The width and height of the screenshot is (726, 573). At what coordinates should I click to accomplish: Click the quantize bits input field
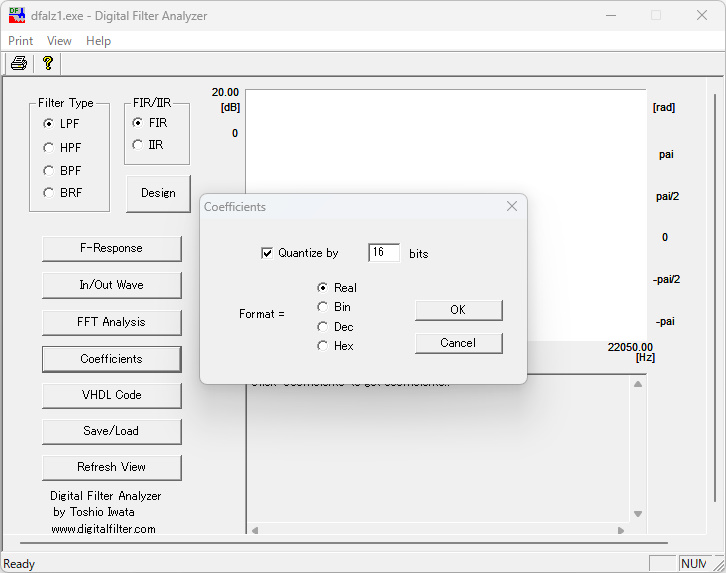click(x=384, y=253)
